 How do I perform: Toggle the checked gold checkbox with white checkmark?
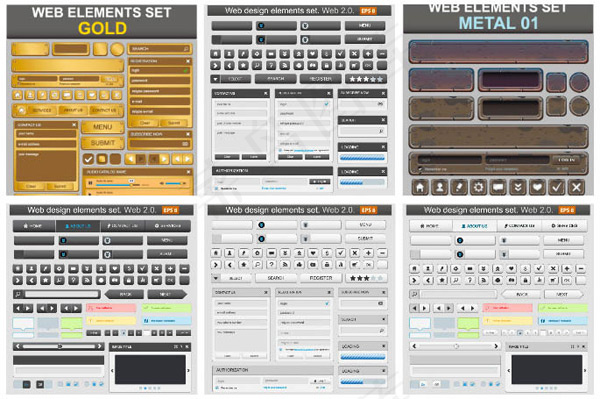88,159
